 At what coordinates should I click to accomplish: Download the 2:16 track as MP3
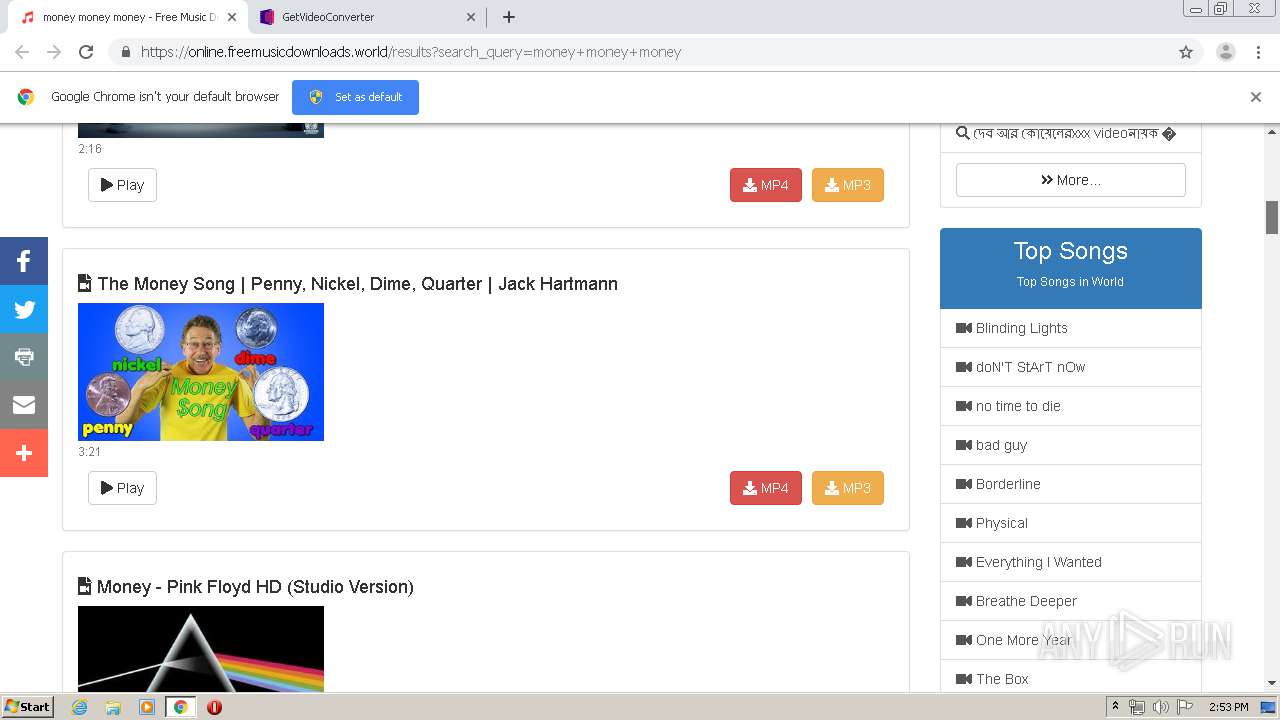click(x=848, y=185)
